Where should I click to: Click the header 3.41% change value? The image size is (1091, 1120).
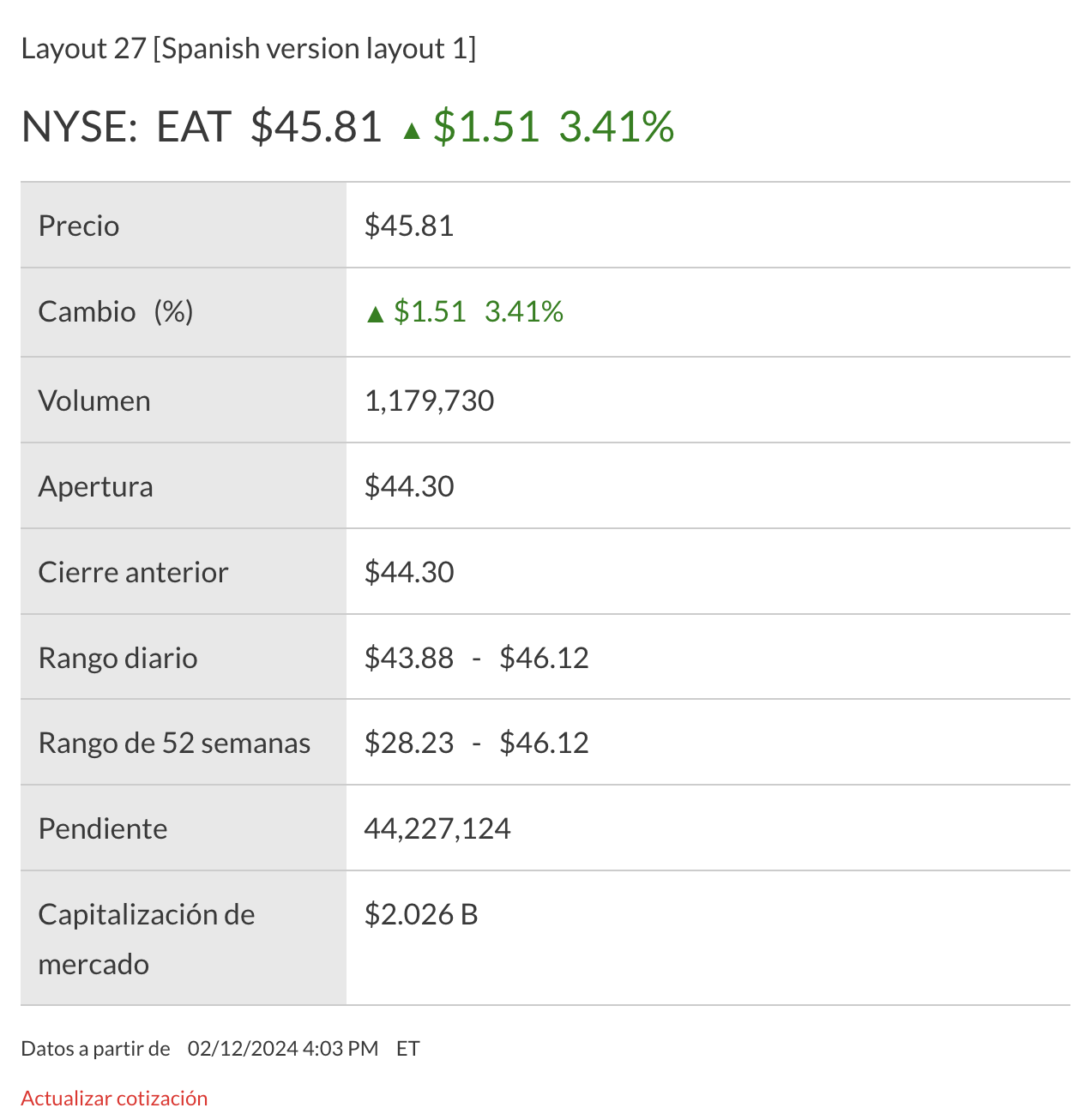point(616,127)
